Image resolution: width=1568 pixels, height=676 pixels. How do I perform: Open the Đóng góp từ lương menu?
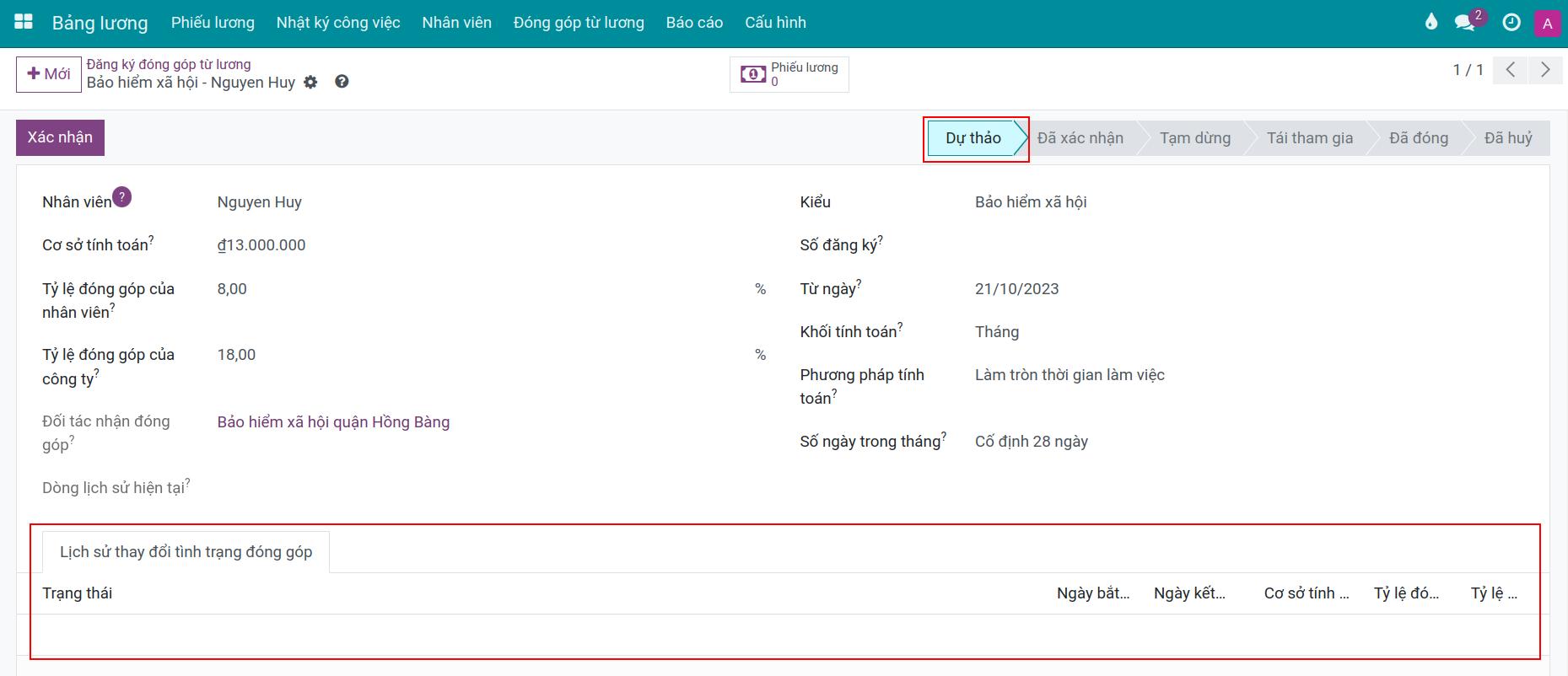tap(579, 23)
